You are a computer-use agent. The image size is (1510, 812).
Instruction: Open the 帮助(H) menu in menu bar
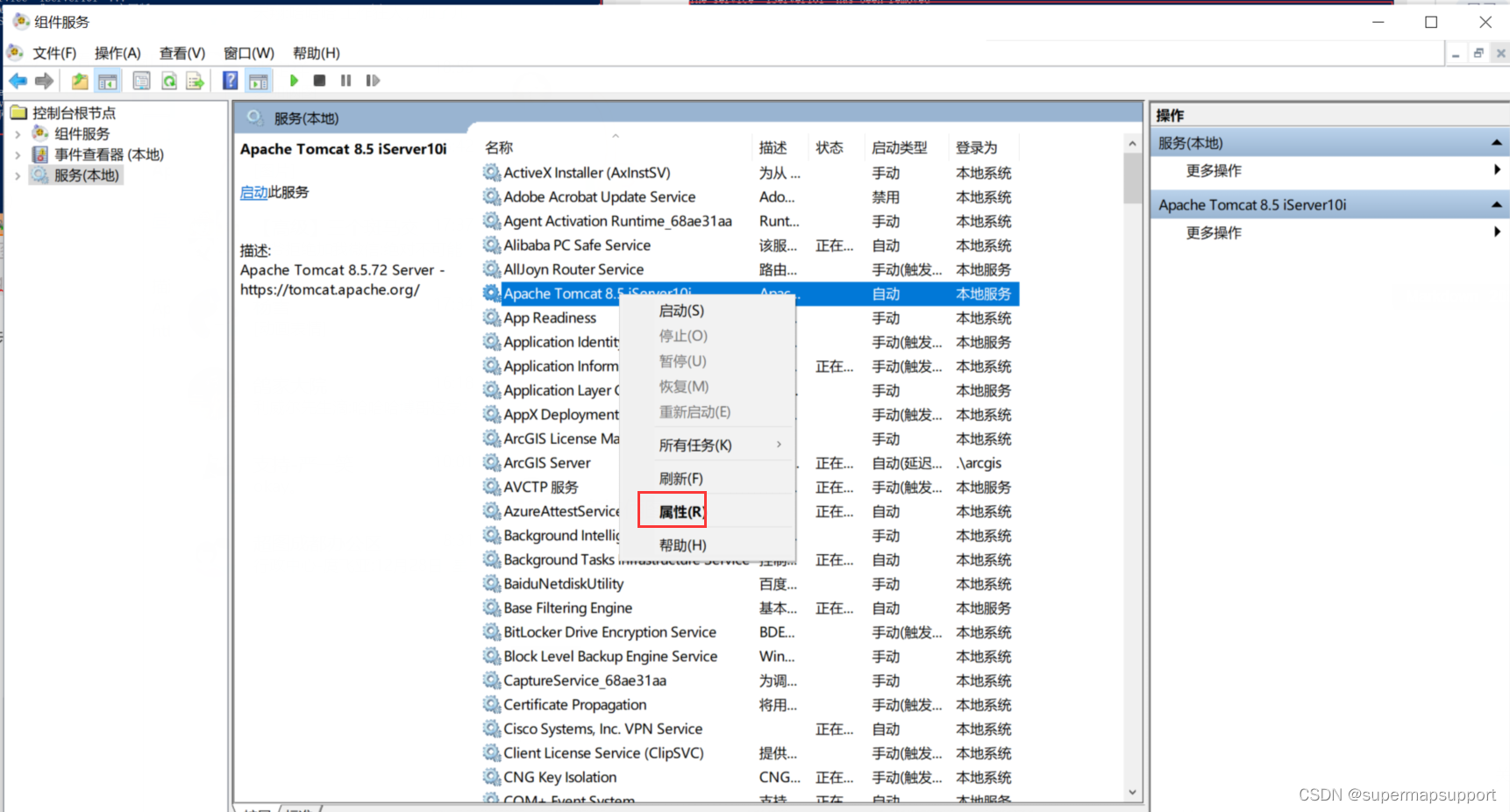[316, 53]
